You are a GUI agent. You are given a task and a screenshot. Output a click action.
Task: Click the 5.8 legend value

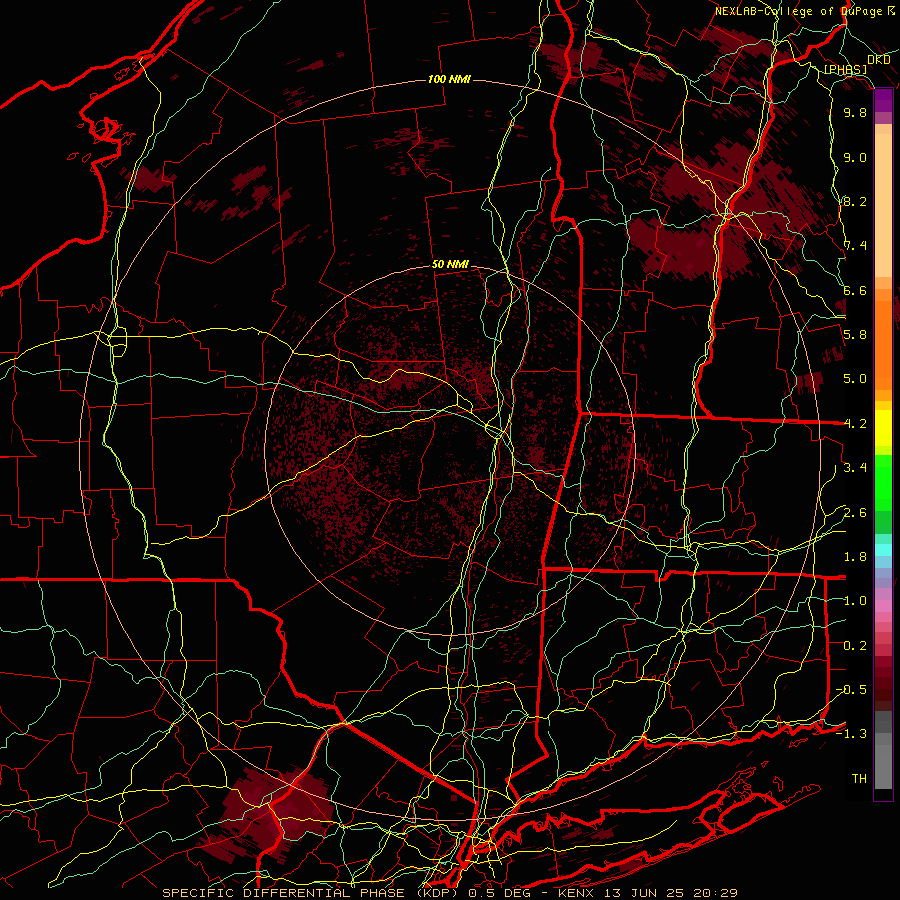[855, 335]
